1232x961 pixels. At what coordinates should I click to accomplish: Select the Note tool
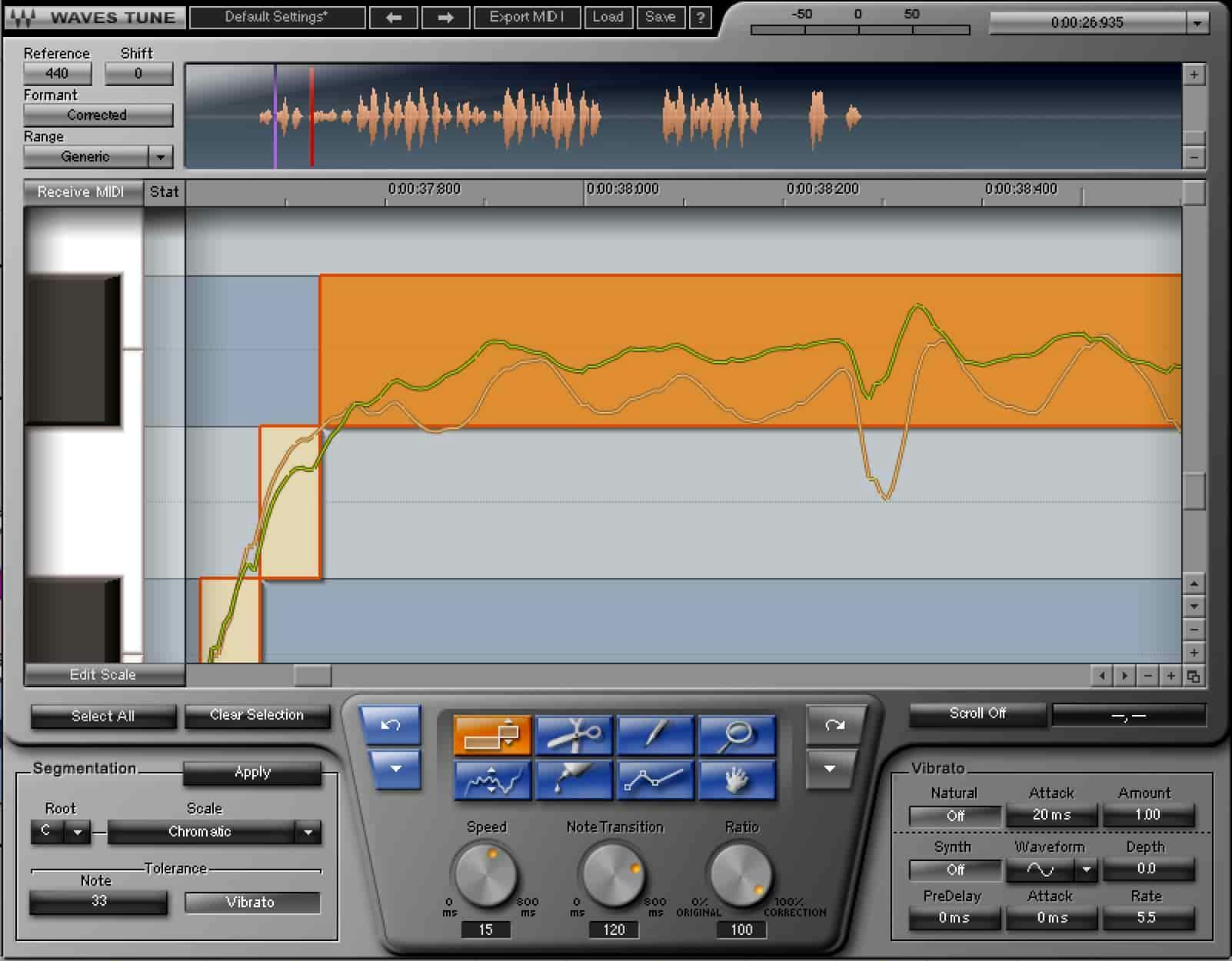coord(492,735)
